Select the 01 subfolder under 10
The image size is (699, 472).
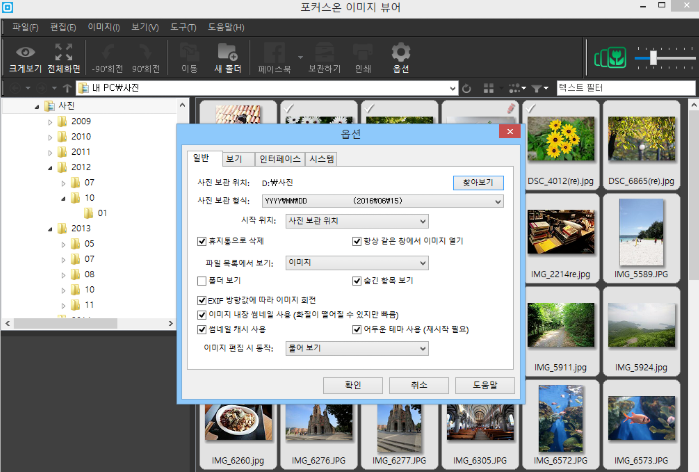102,213
